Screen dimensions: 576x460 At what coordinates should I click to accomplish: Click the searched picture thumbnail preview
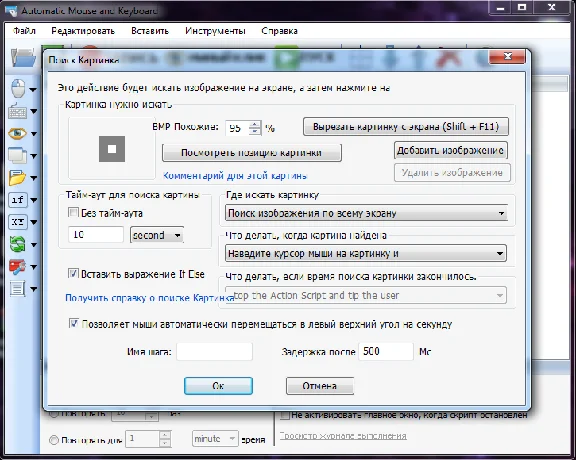112,149
